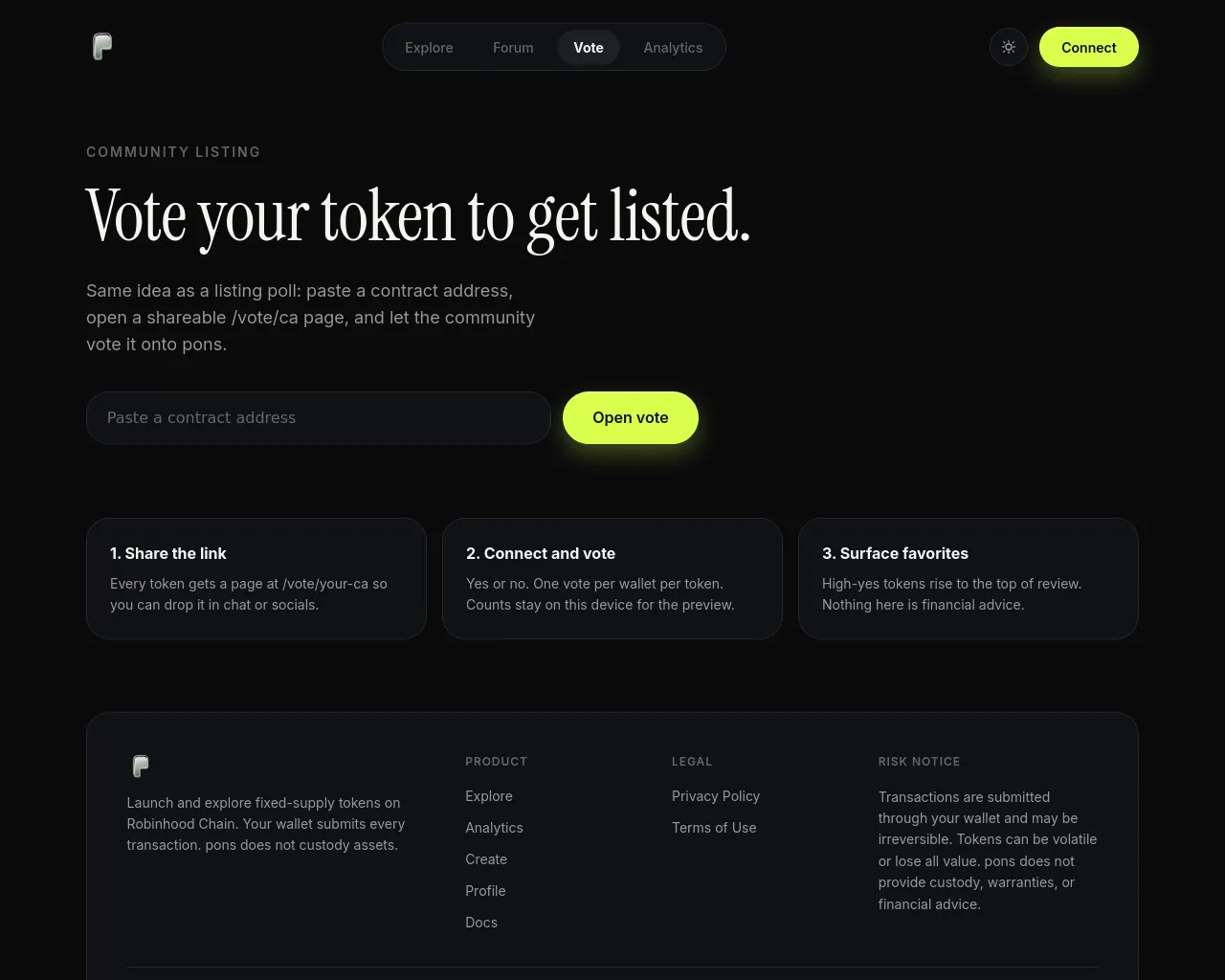1225x980 pixels.
Task: Switch to the Forum tab
Action: (x=513, y=47)
